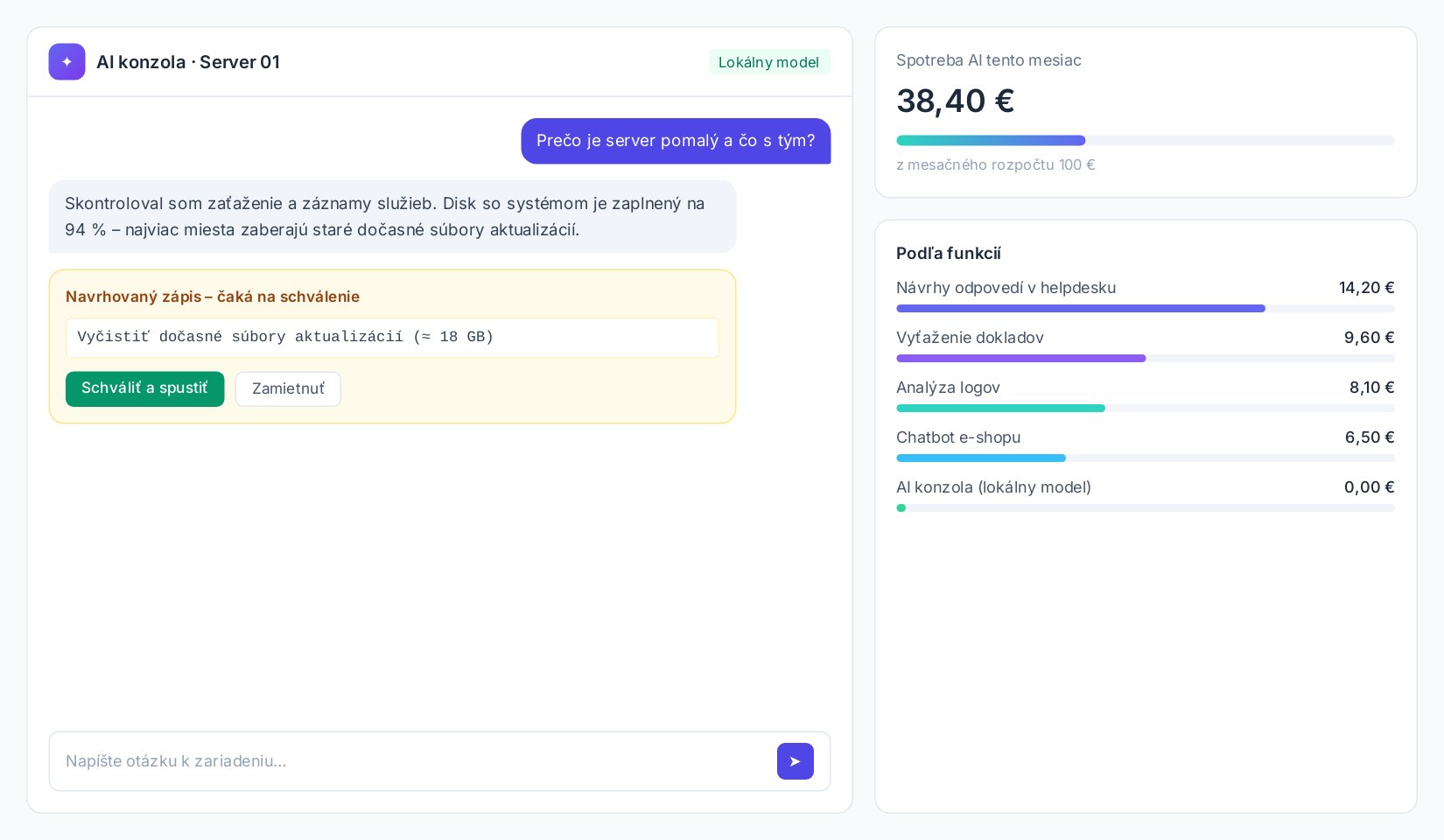Click the "0,00 €" cost value

pos(1369,487)
